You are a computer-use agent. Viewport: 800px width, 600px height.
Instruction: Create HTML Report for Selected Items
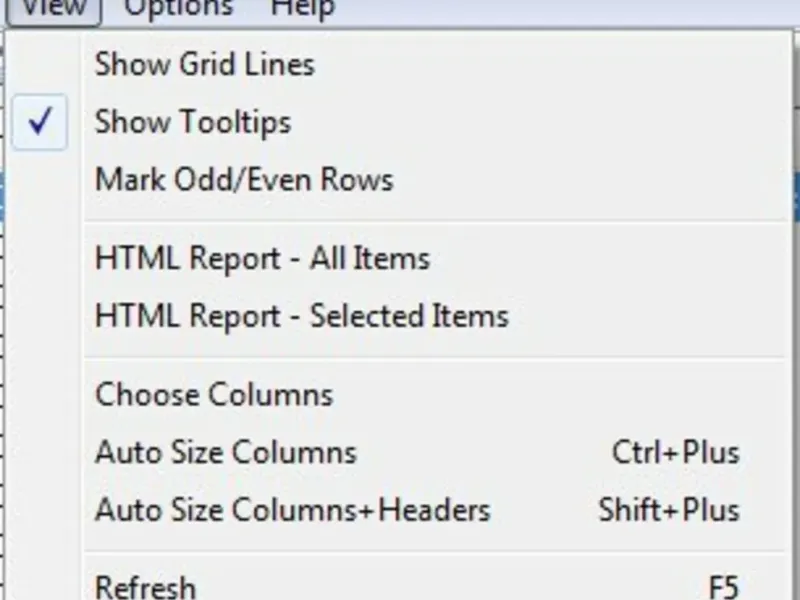coord(301,317)
